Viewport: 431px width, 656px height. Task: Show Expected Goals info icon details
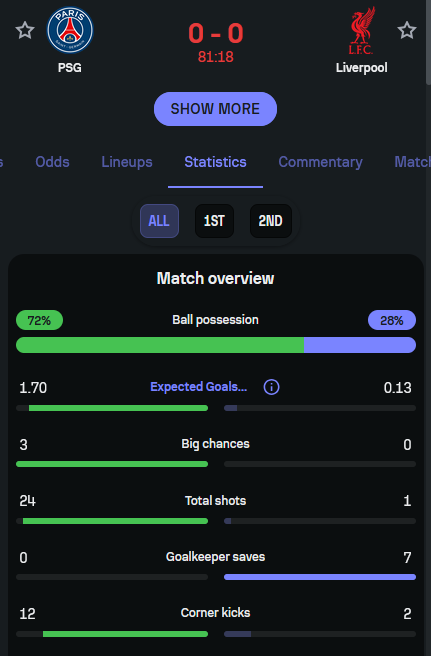point(271,387)
